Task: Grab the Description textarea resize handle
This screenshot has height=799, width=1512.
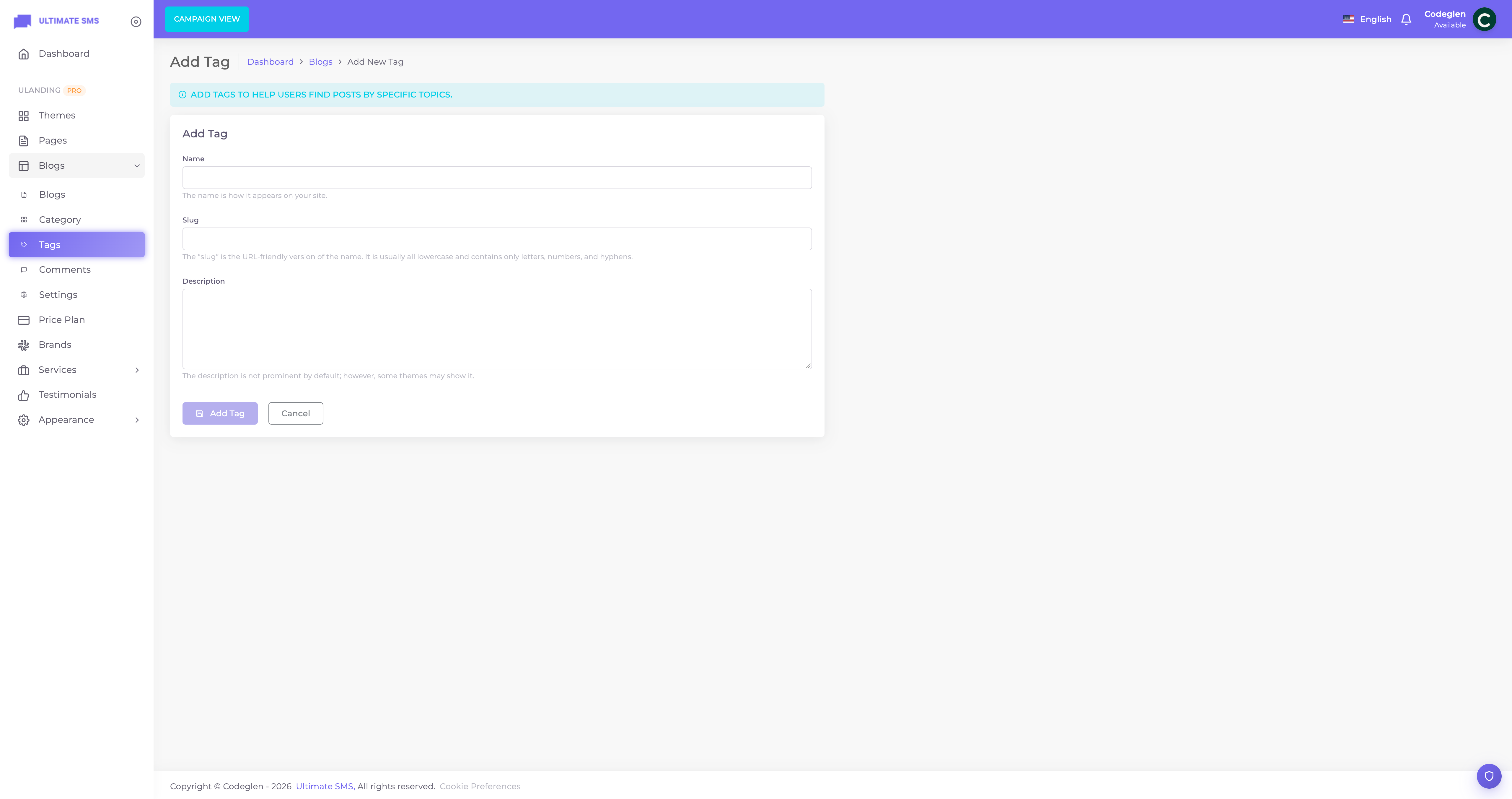Action: pyautogui.click(x=808, y=366)
